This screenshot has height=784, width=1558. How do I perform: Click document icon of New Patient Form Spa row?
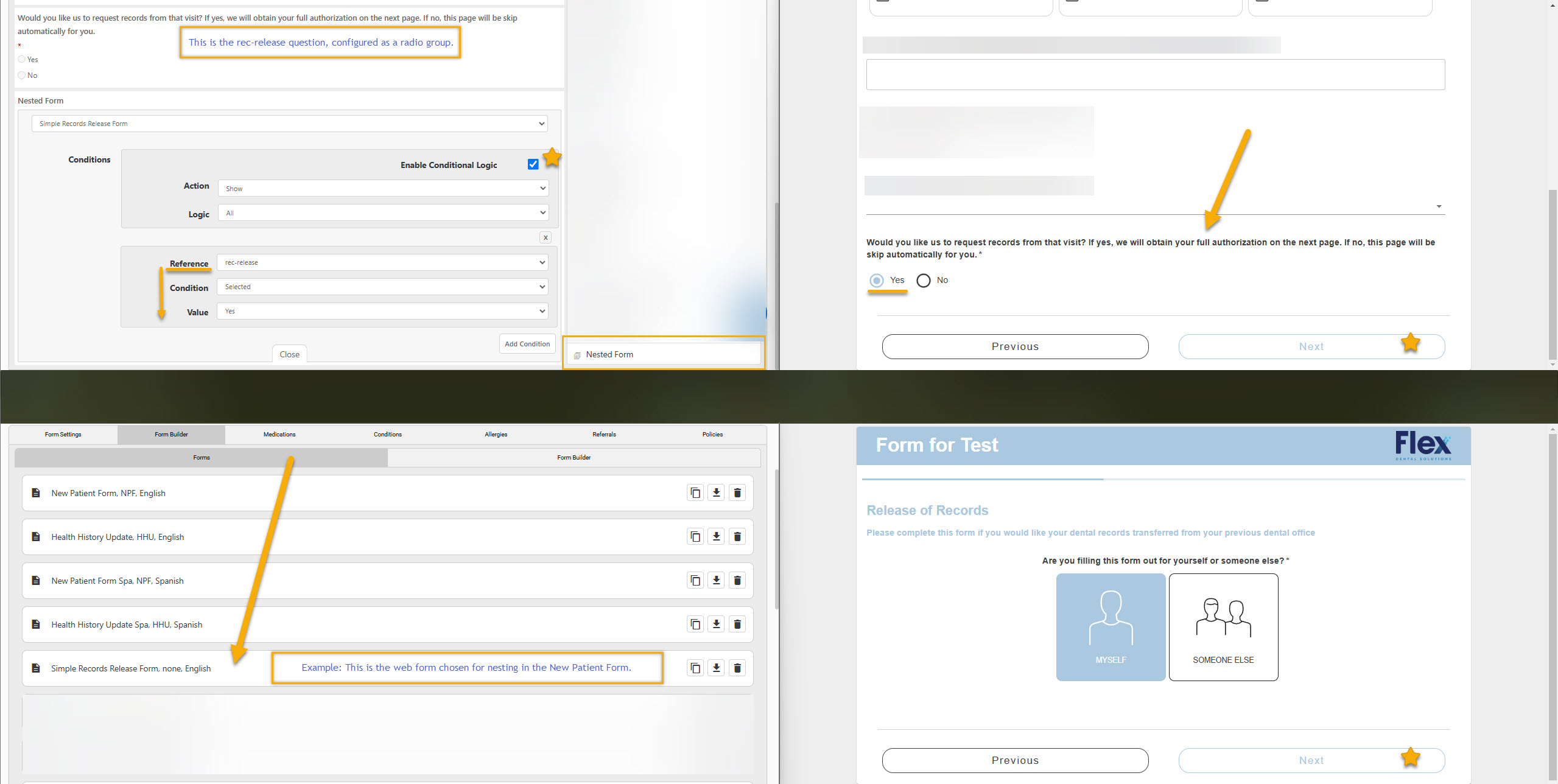(36, 581)
